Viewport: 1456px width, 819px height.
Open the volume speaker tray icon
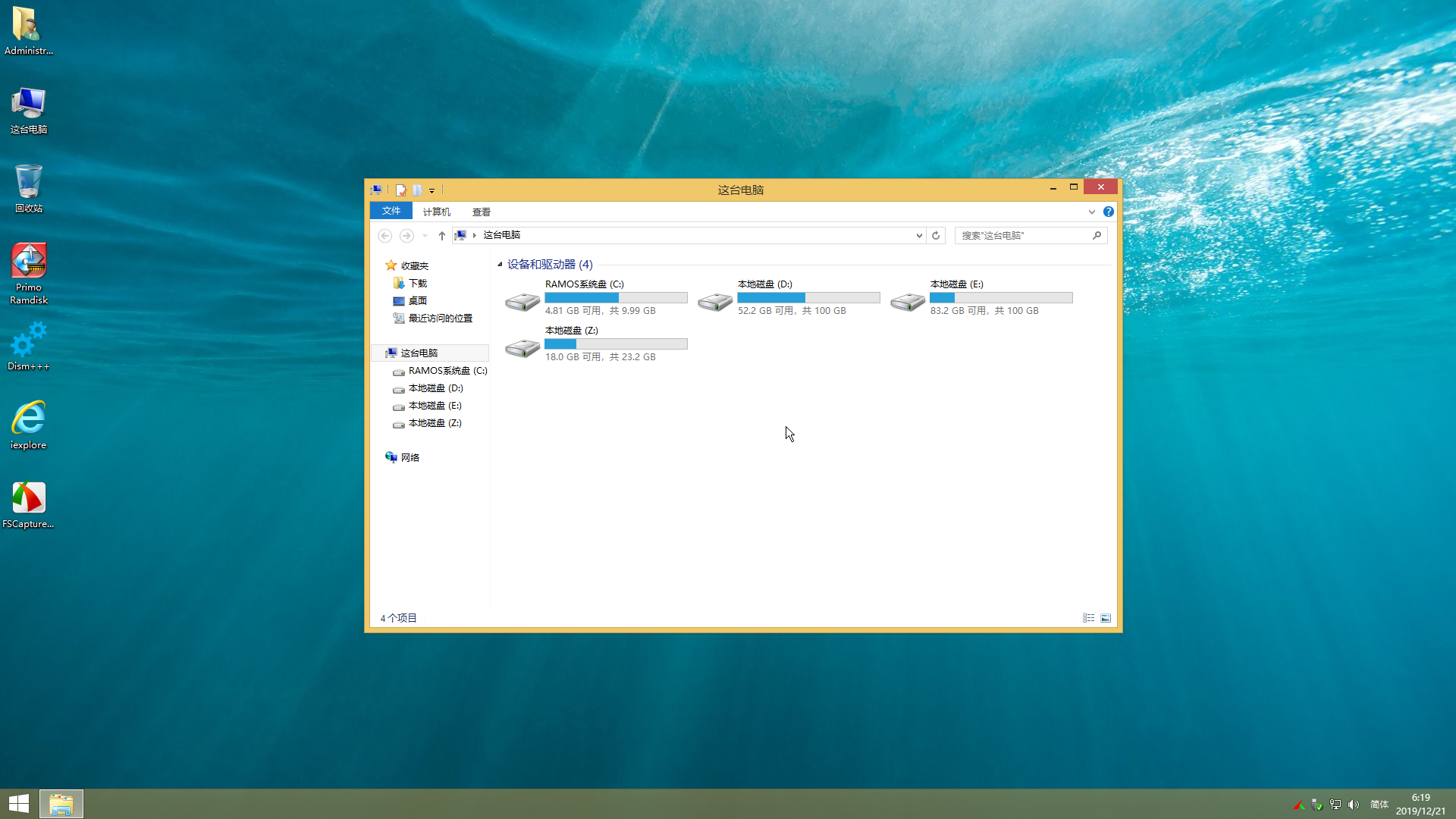[1354, 805]
